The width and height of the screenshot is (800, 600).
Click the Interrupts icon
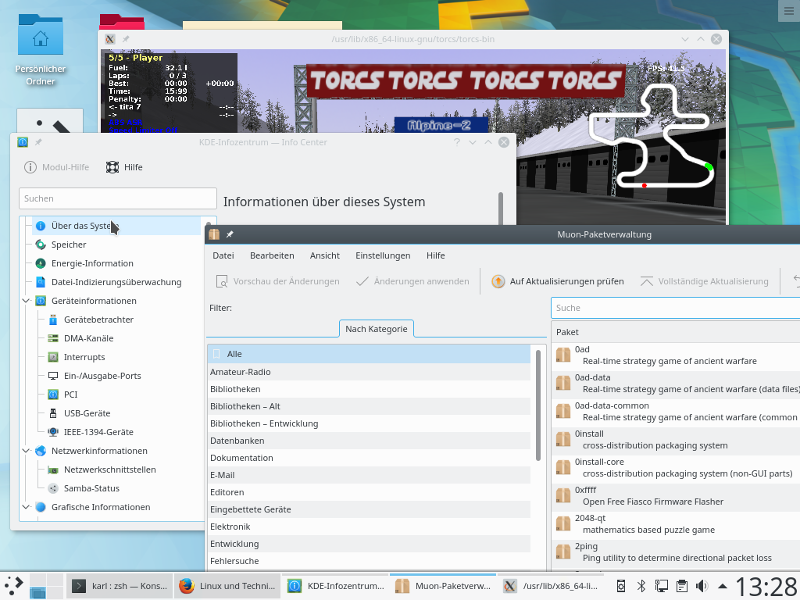[53, 357]
